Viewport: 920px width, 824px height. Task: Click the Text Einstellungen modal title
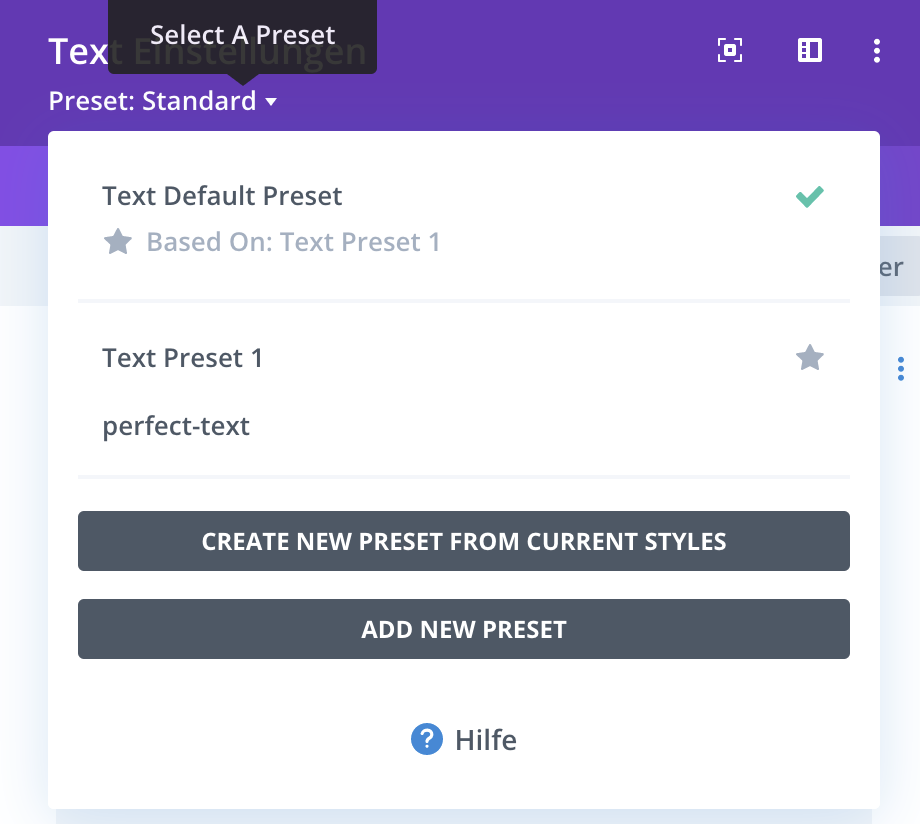coord(76,51)
